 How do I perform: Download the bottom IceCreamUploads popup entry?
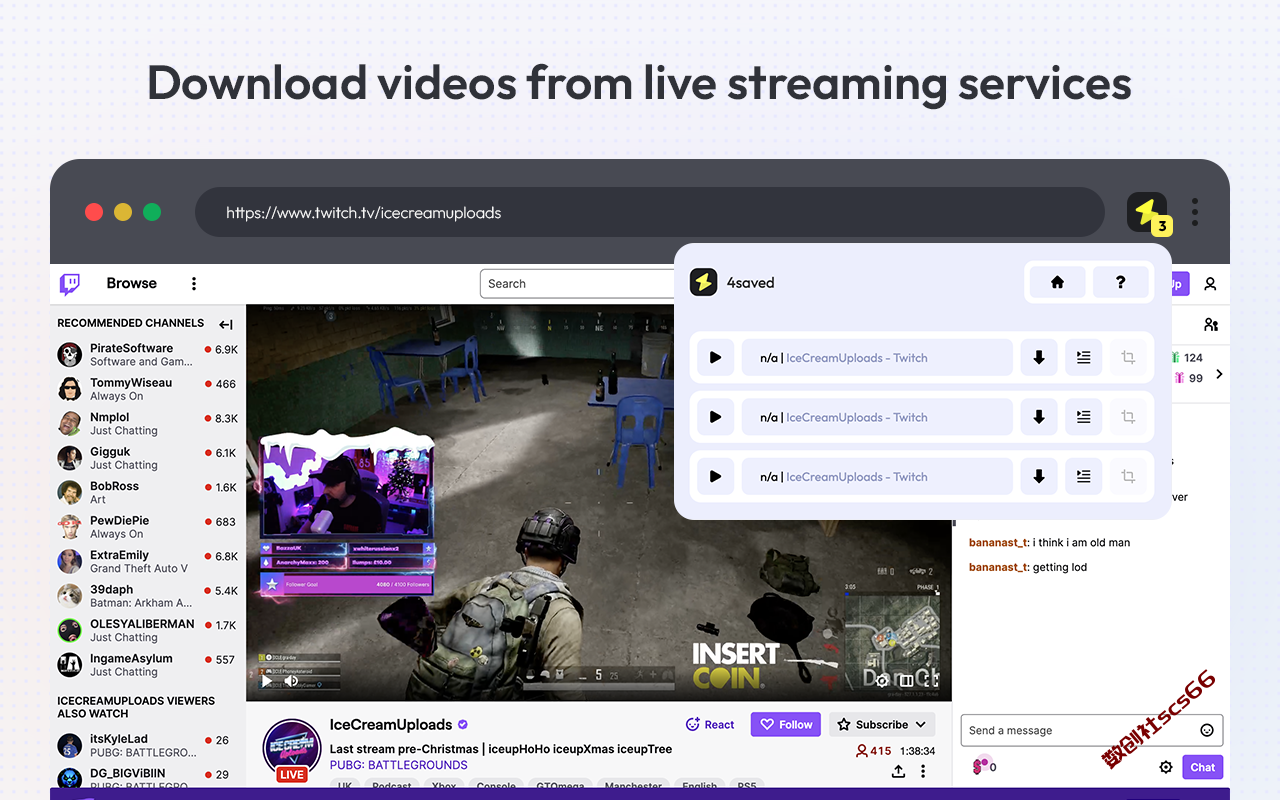[x=1039, y=477]
